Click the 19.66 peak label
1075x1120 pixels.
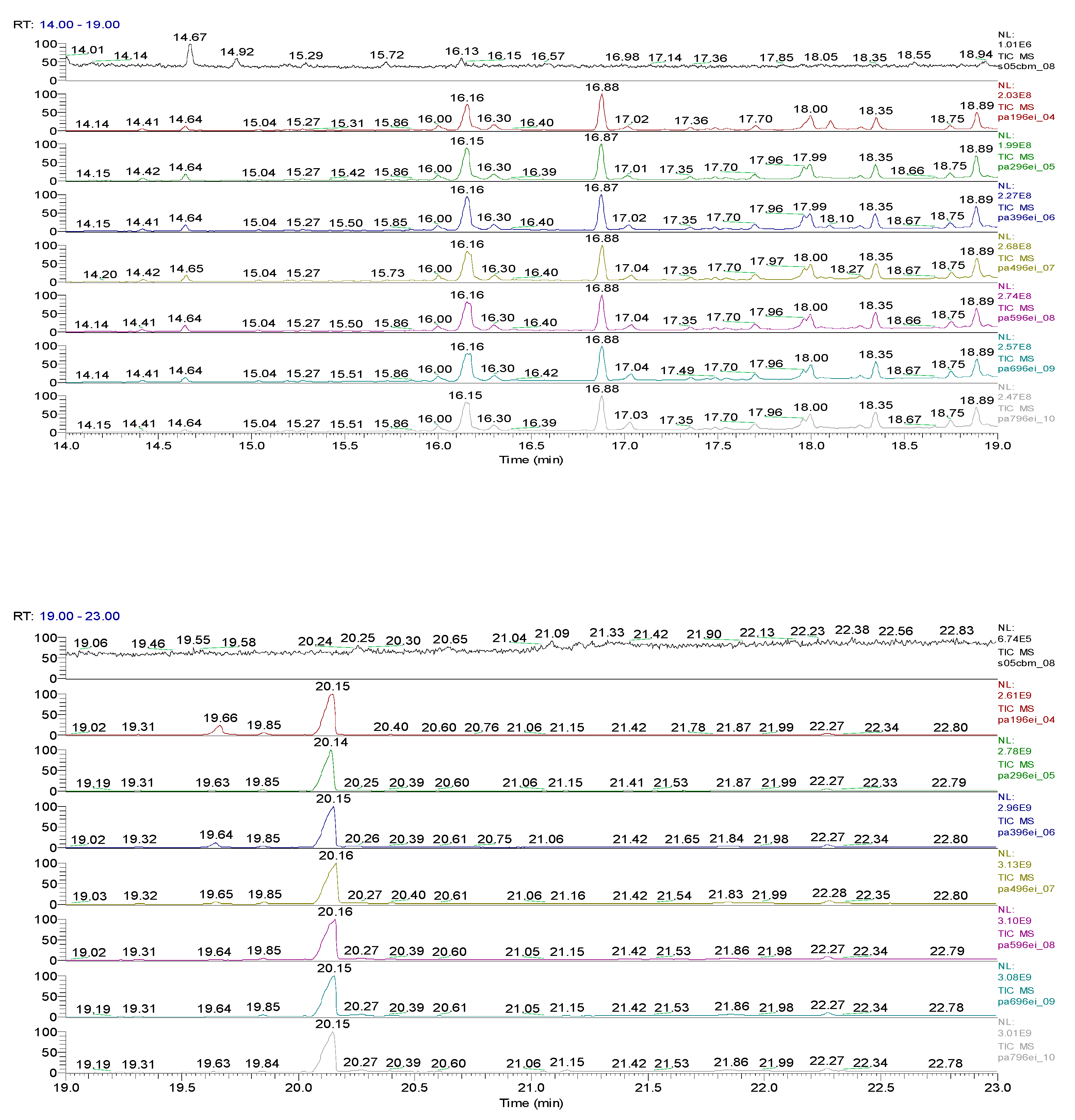220,718
